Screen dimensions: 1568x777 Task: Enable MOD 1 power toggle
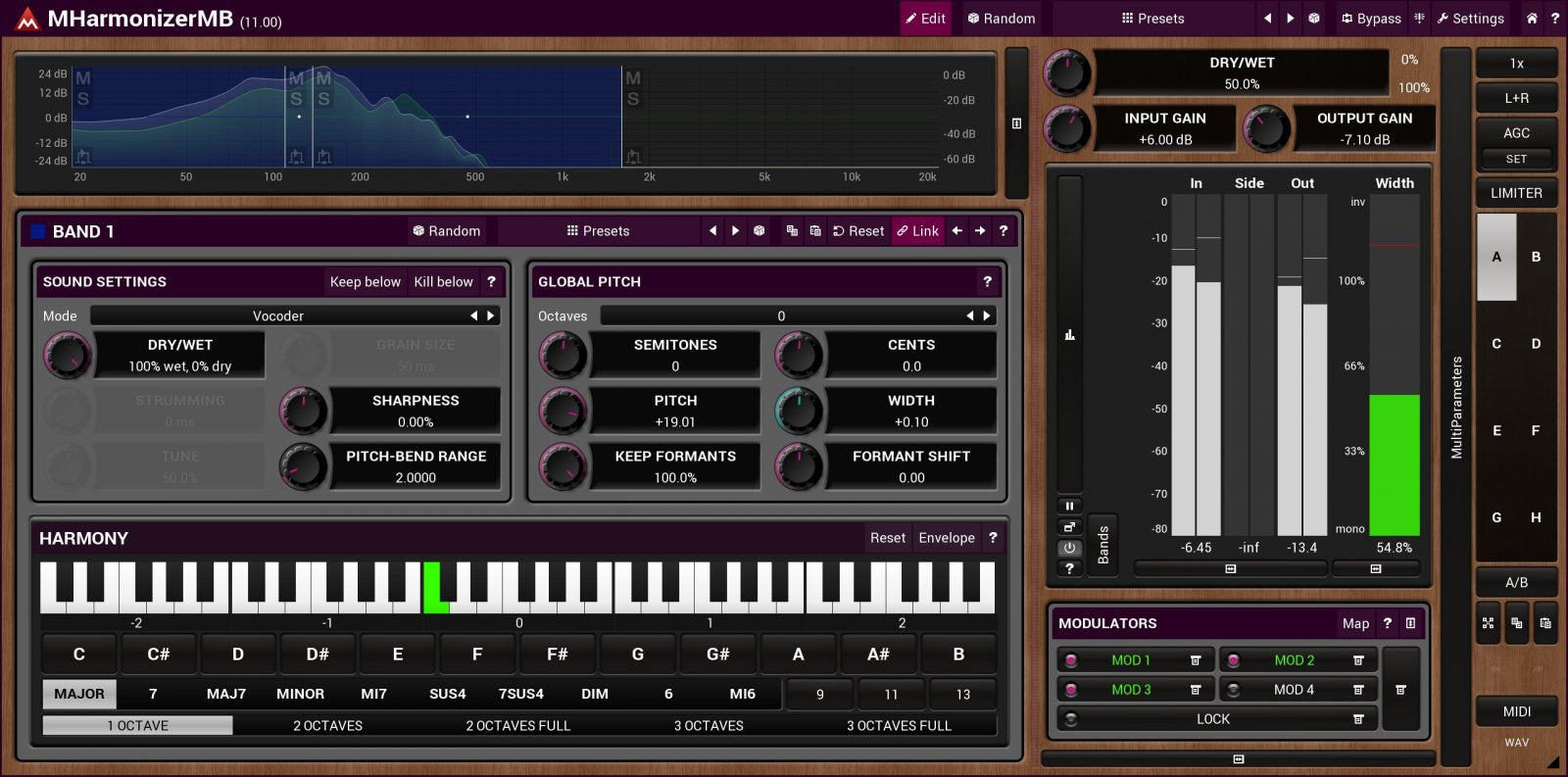(x=1071, y=660)
